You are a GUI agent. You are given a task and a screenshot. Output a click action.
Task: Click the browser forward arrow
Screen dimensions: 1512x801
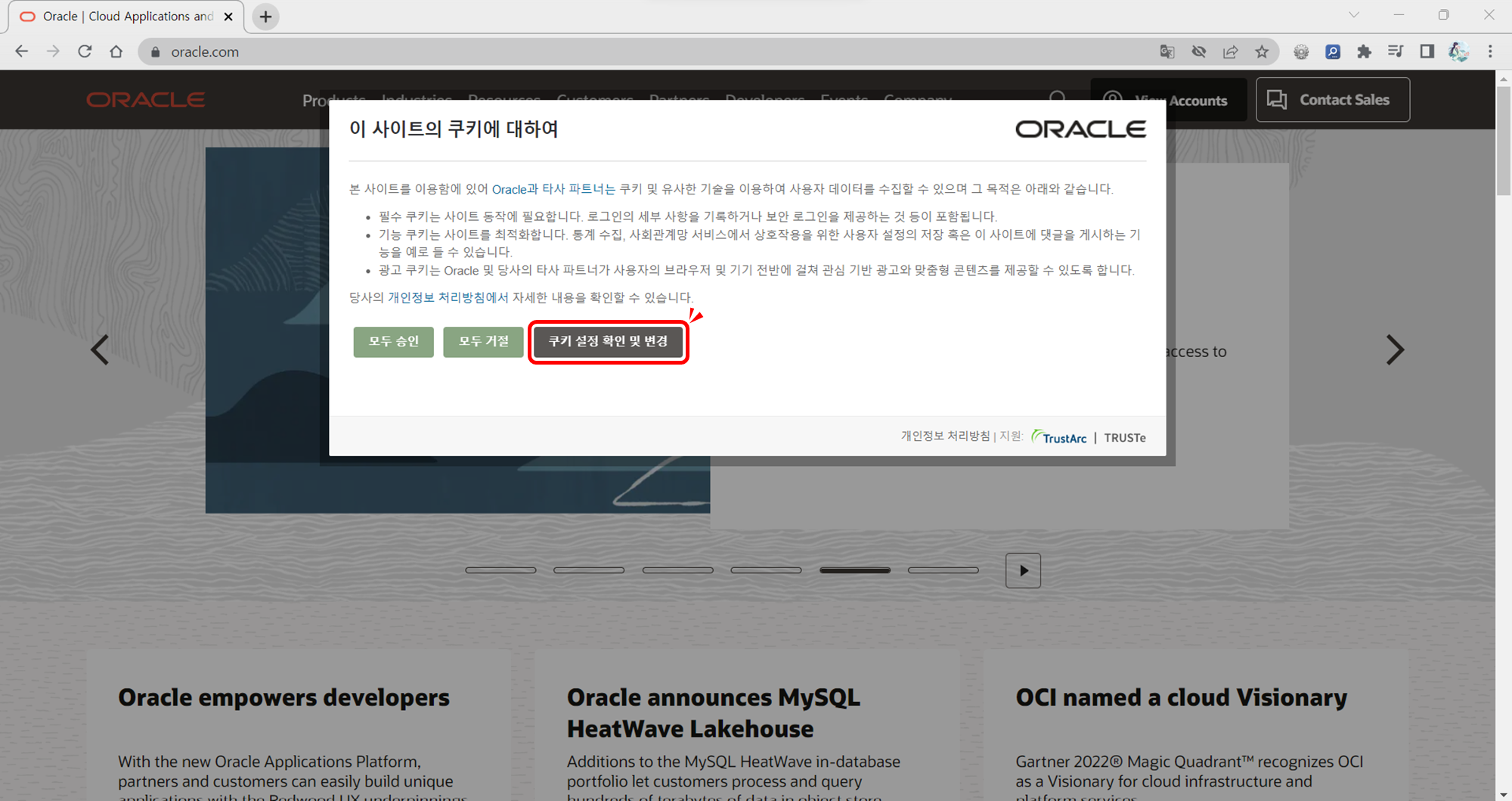[53, 51]
